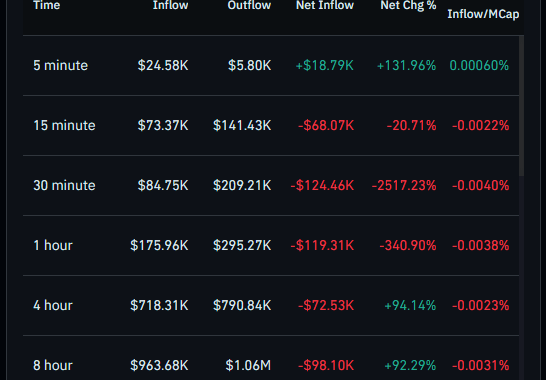Click the -0.0023% inflow/MCap value

[x=481, y=305]
